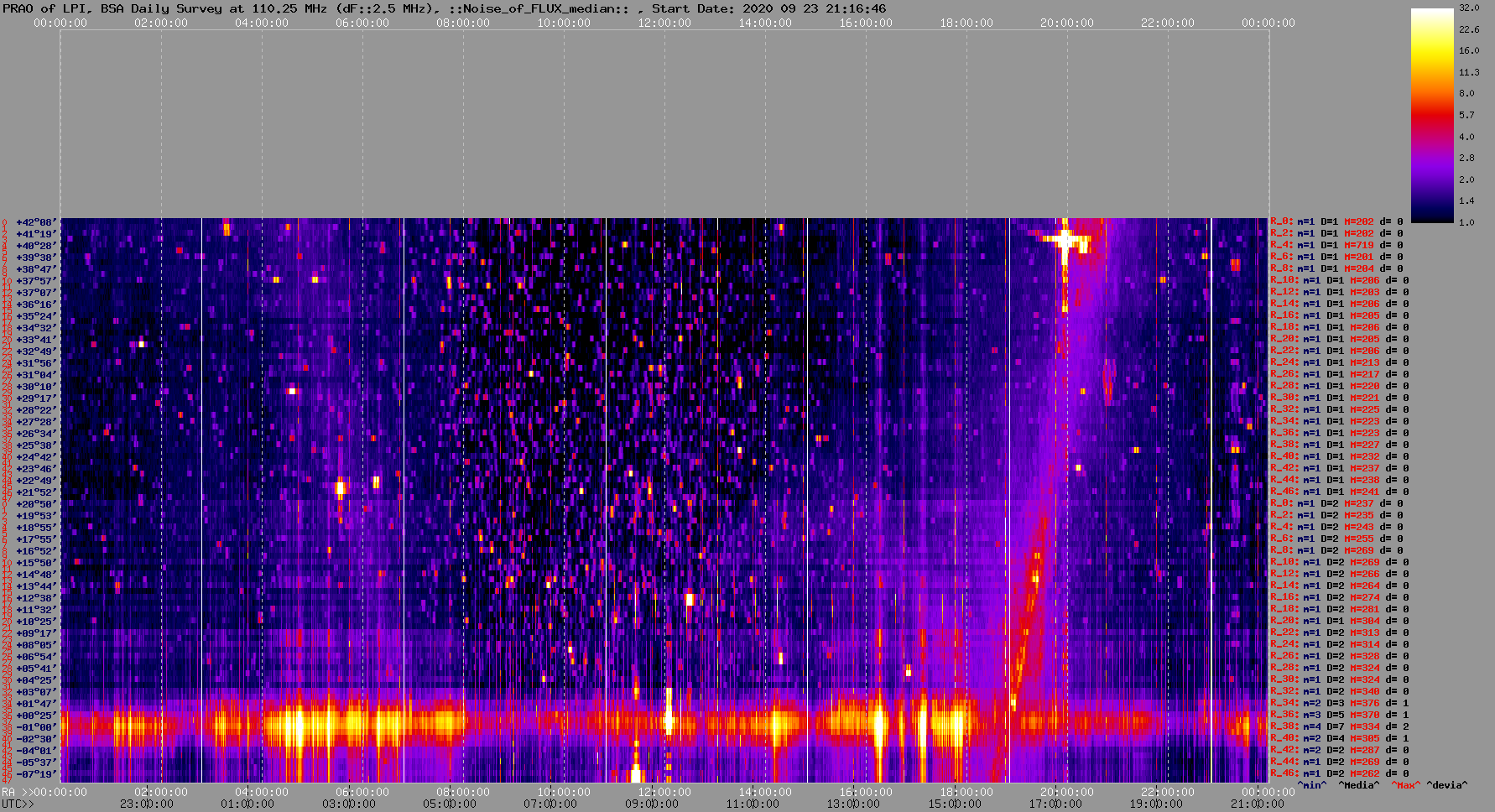Screen dimensions: 1495x812
Task: Click the '+25°38' declination label
Action: click(x=36, y=445)
